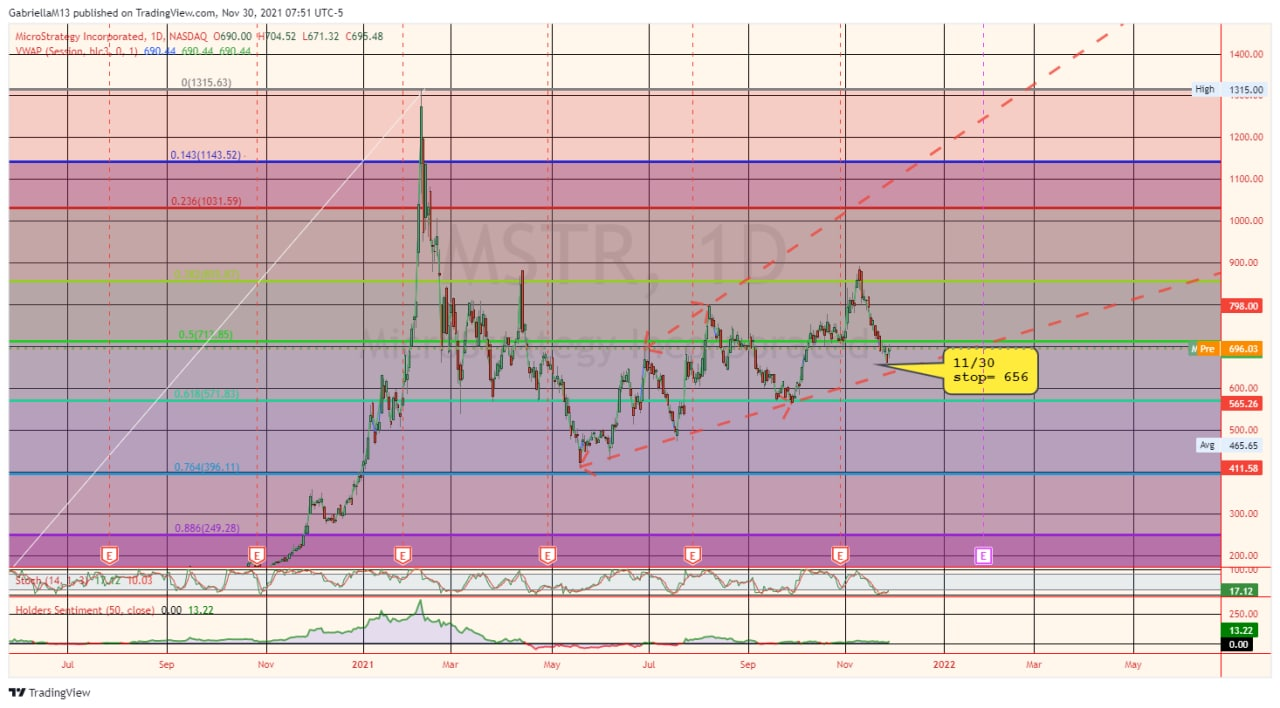The image size is (1280, 708).
Task: Click the orange 696.03 current price label
Action: (x=1243, y=349)
